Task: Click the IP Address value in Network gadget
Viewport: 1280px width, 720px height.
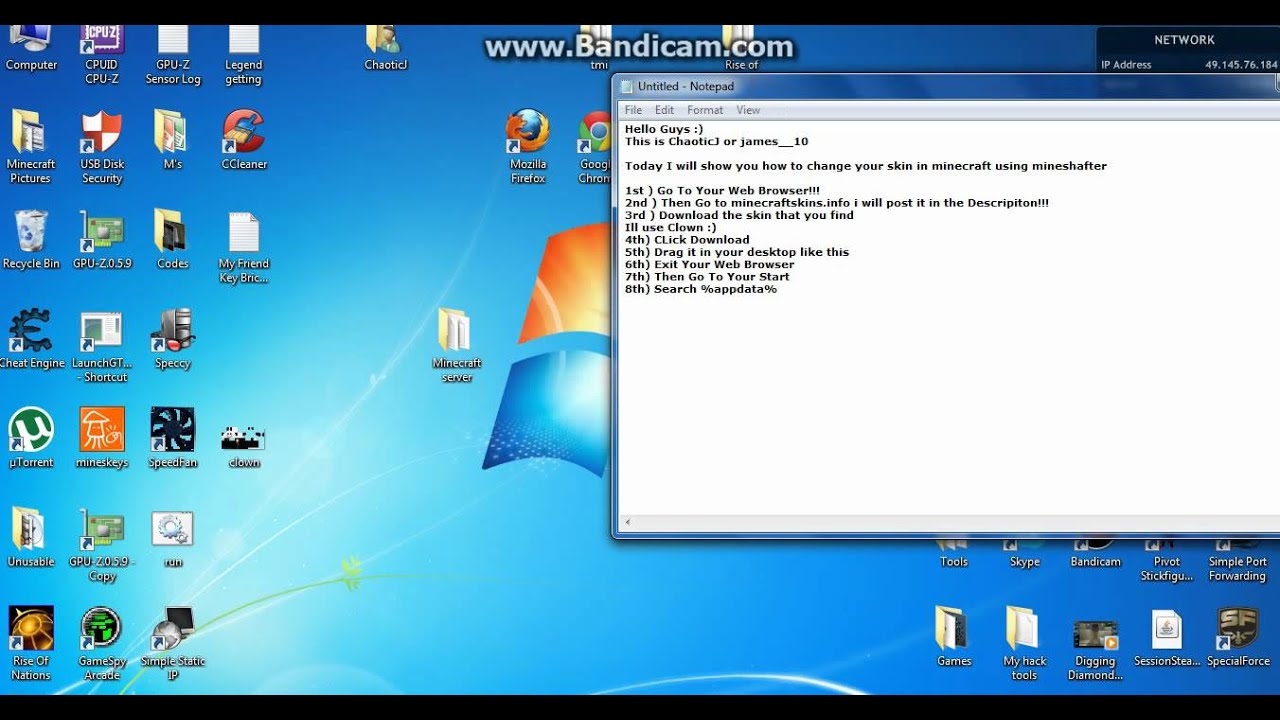Action: coord(1241,65)
